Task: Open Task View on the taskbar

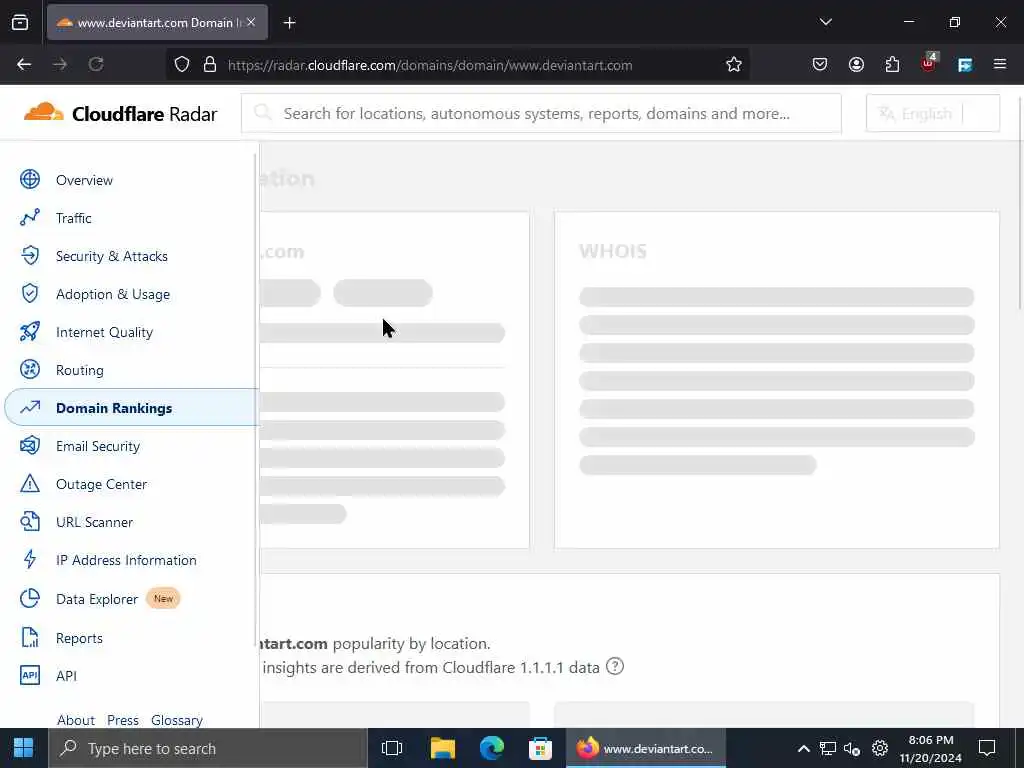Action: [392, 748]
